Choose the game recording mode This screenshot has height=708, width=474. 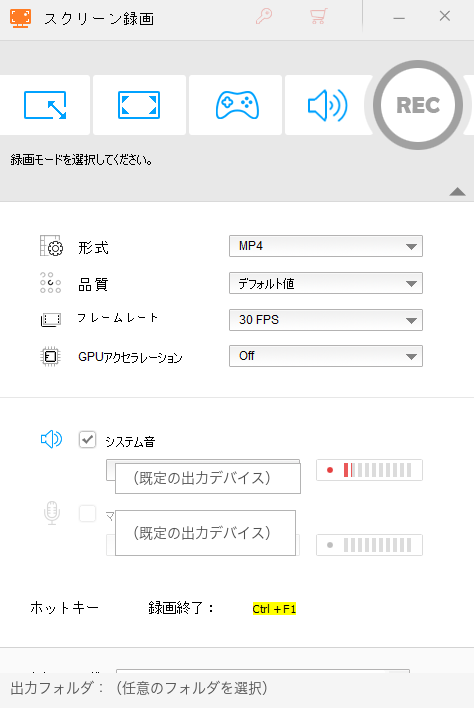(237, 105)
